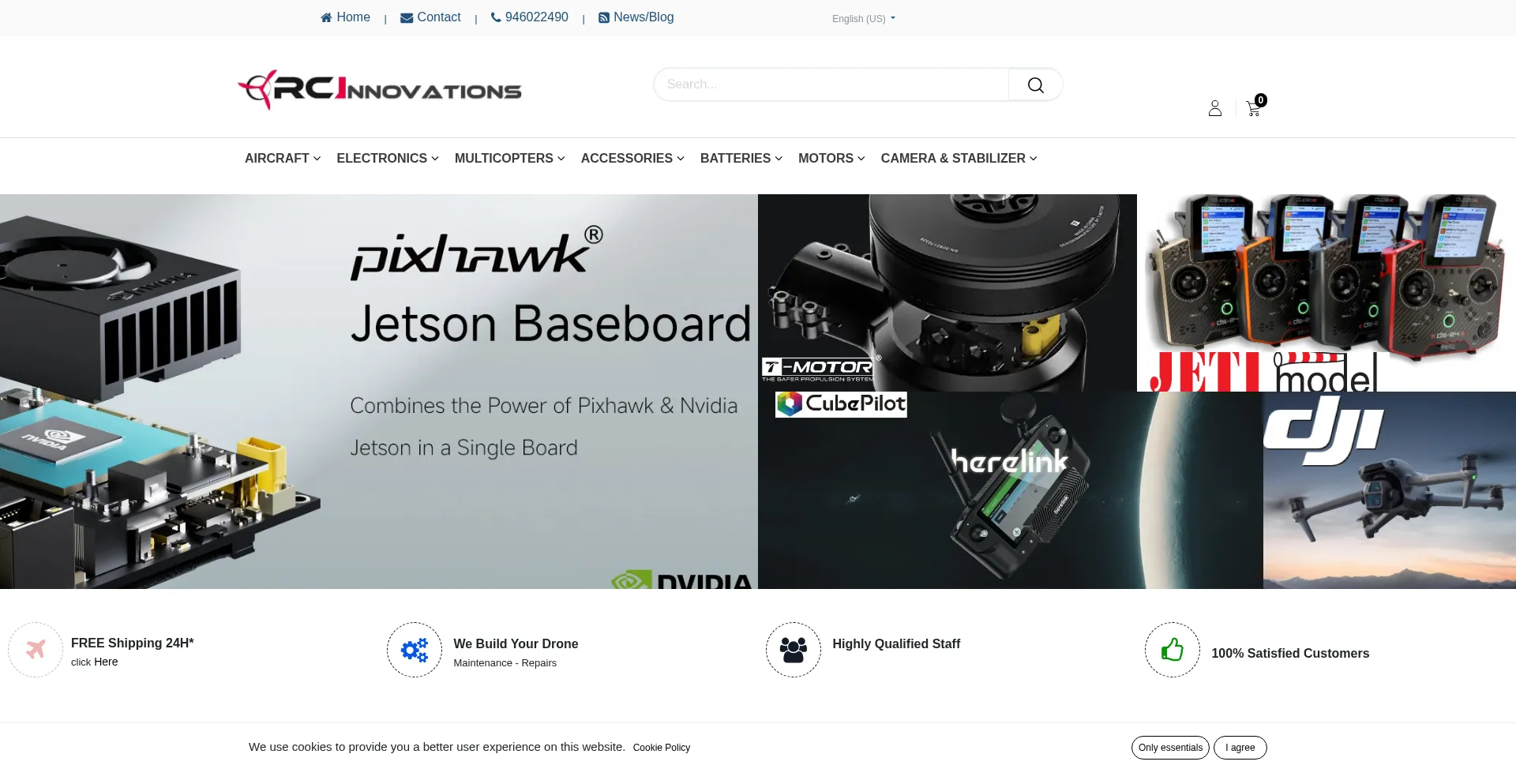This screenshot has width=1516, height=784.
Task: Expand the CAMERA & STABILIZER menu
Action: [959, 158]
